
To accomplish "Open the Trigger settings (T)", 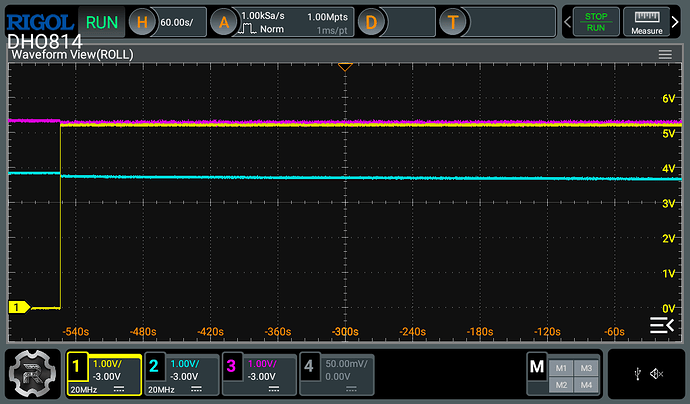I will pos(455,21).
